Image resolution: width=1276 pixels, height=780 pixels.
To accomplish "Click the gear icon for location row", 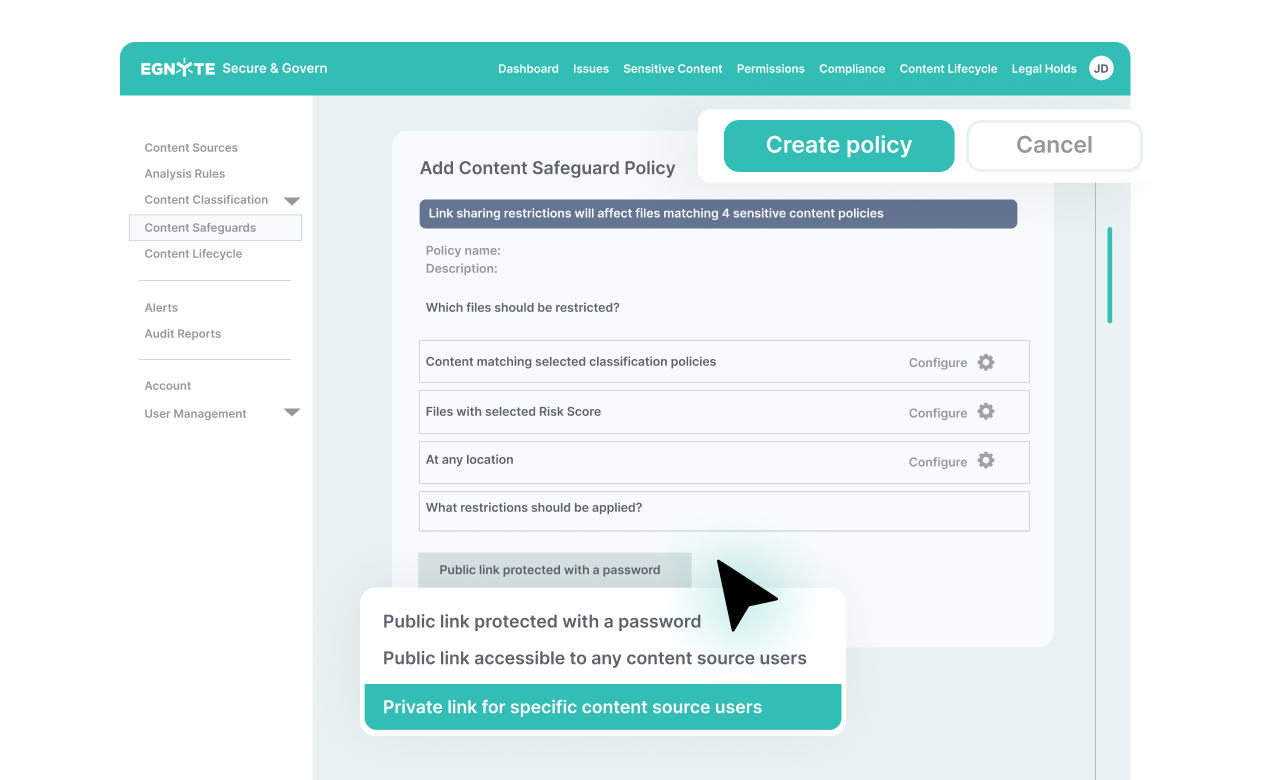I will (986, 460).
